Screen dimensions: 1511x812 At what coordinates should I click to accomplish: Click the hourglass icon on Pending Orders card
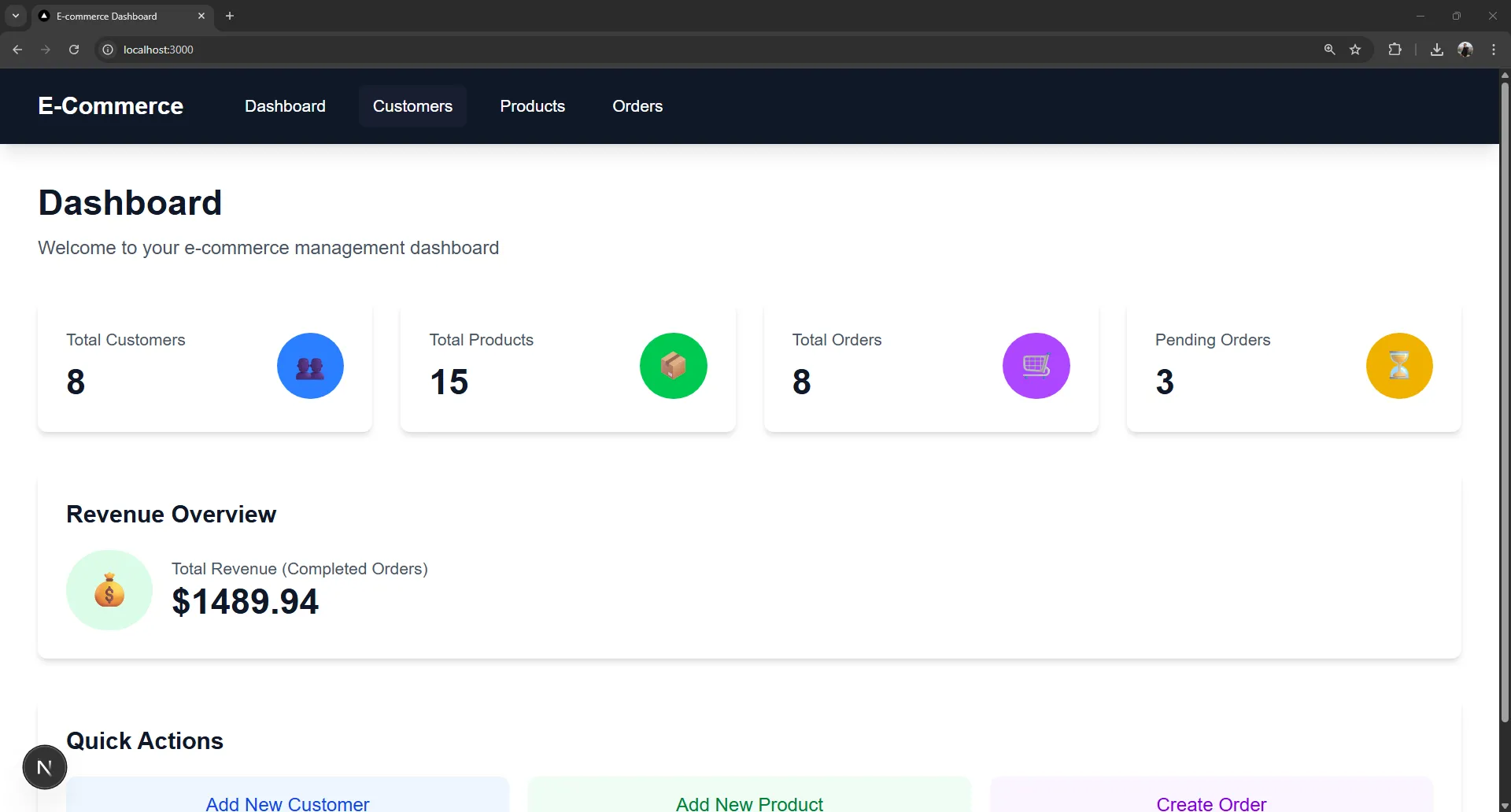[x=1399, y=365]
